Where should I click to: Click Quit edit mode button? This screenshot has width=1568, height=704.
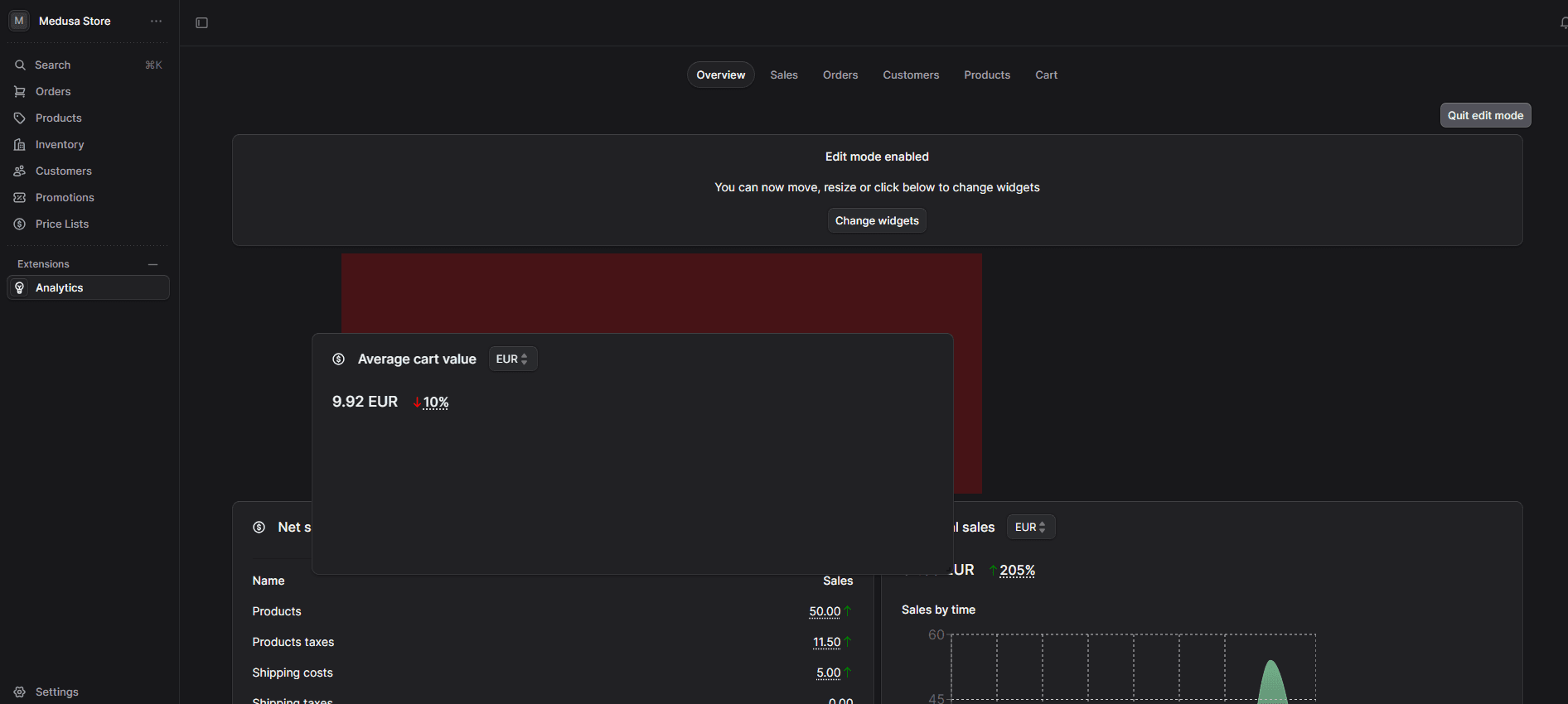(1485, 116)
